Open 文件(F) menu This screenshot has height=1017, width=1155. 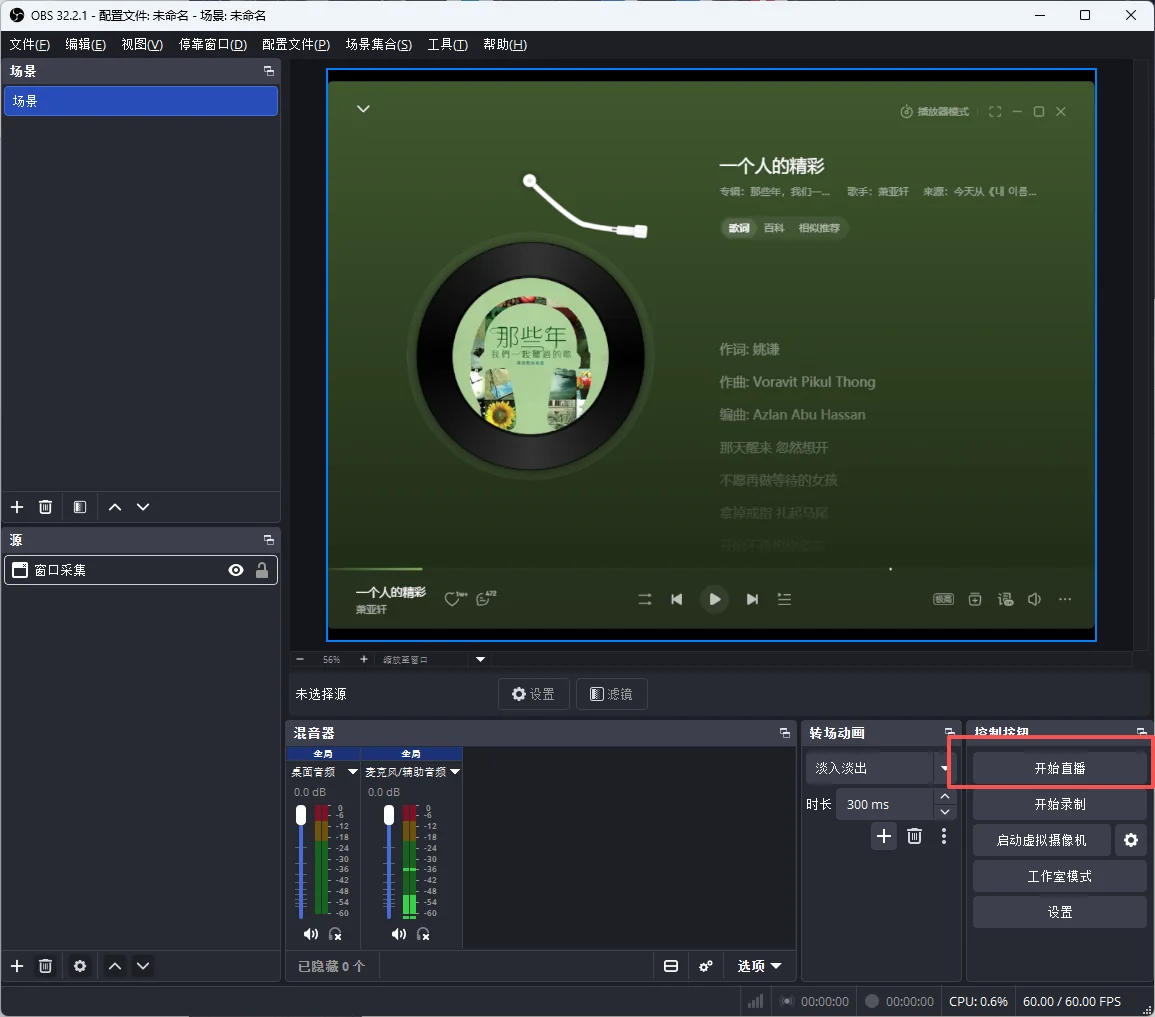point(29,44)
